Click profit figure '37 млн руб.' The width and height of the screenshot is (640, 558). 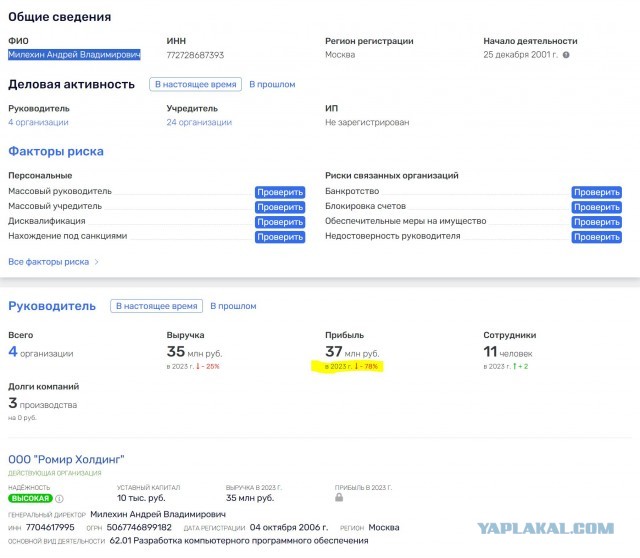[x=352, y=352]
